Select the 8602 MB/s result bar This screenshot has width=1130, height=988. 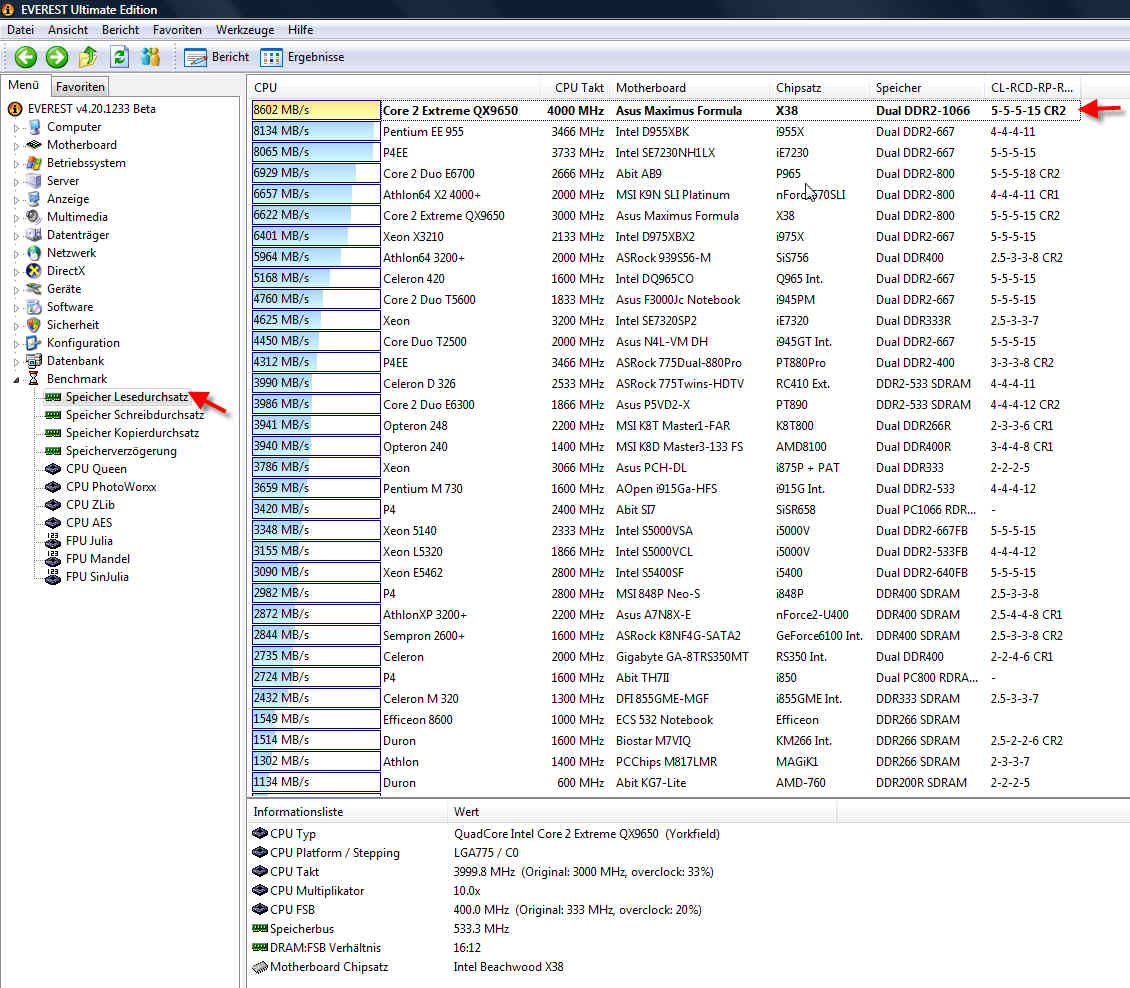[316, 110]
